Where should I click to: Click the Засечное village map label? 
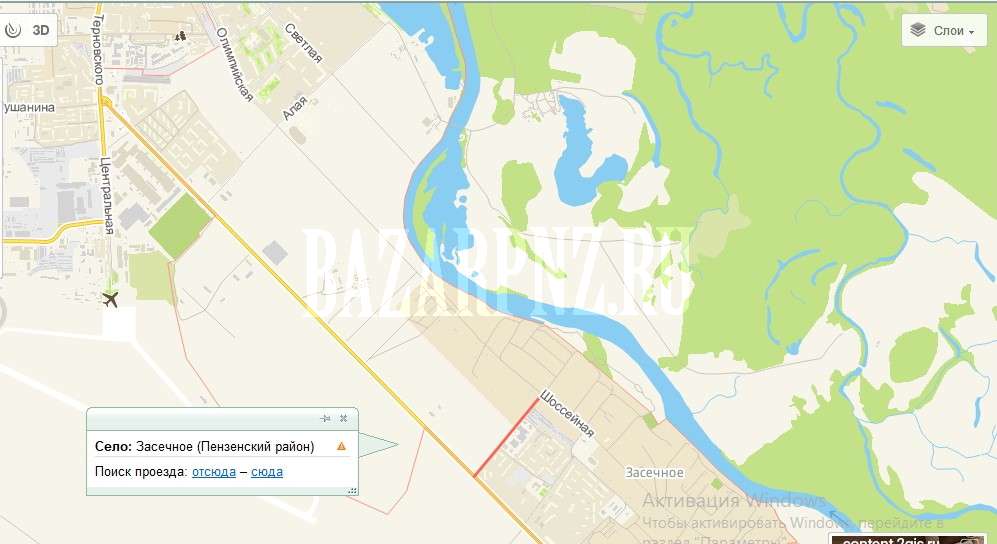[654, 472]
